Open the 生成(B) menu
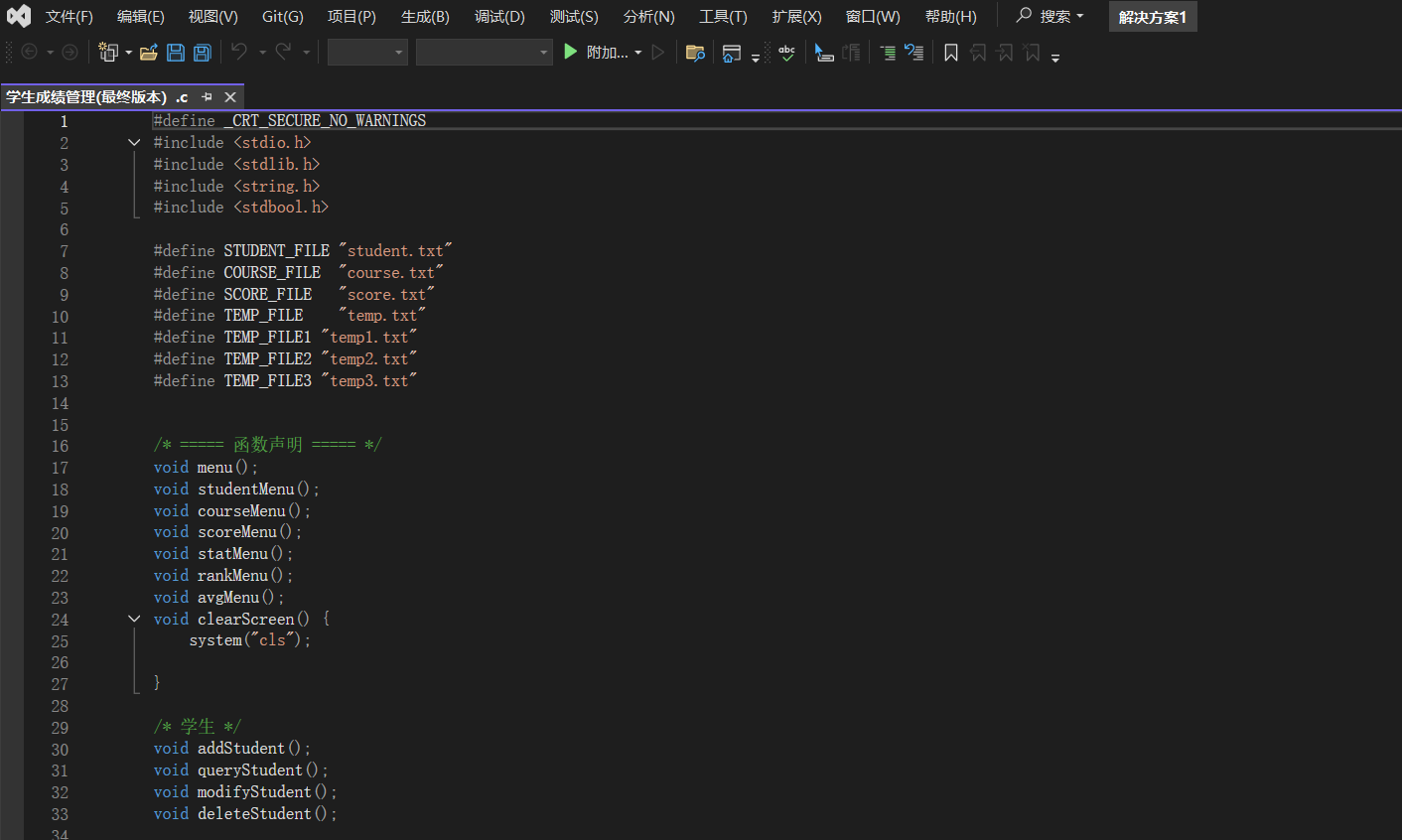 425,17
